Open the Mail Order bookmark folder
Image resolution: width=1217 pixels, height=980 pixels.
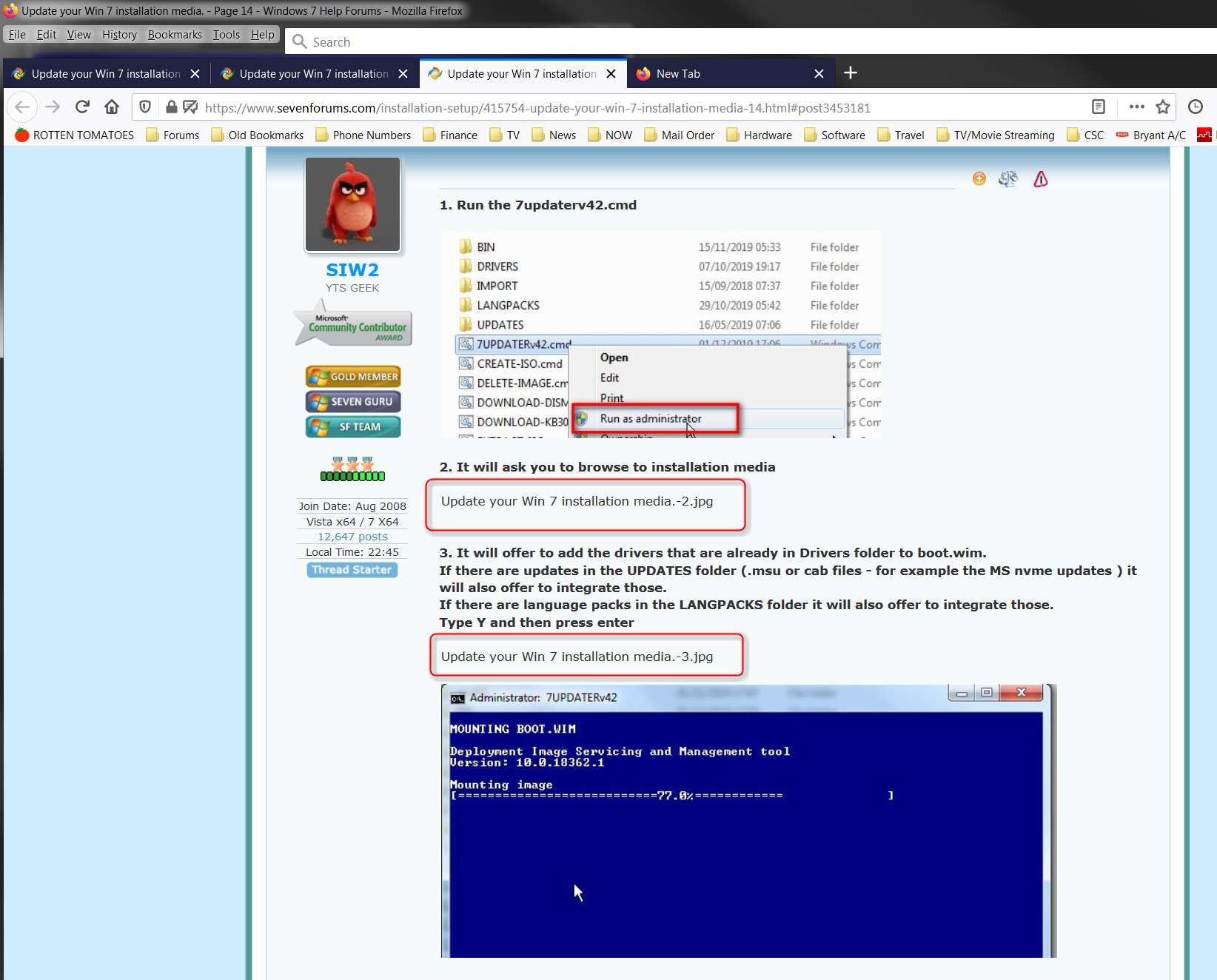coord(680,135)
